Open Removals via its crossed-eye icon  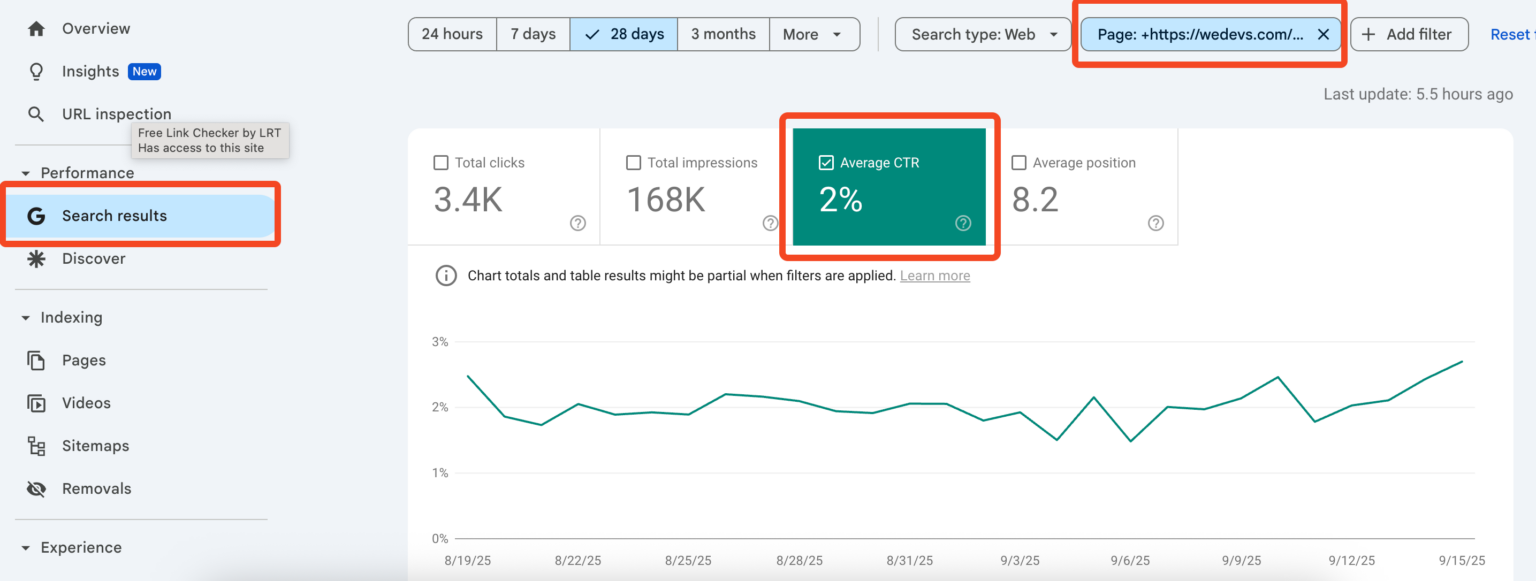(x=36, y=489)
